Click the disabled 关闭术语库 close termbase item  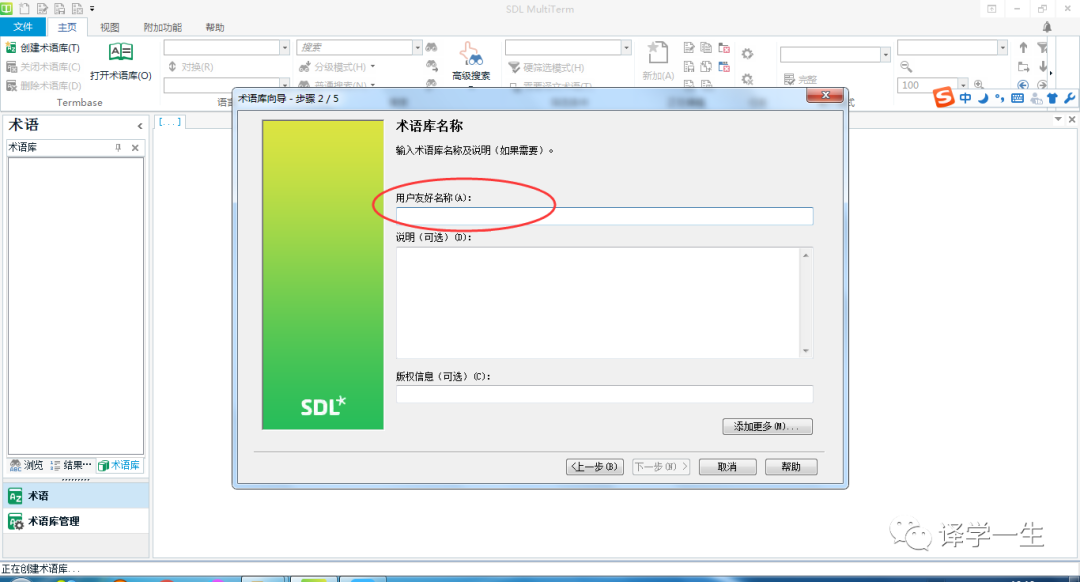(43, 67)
